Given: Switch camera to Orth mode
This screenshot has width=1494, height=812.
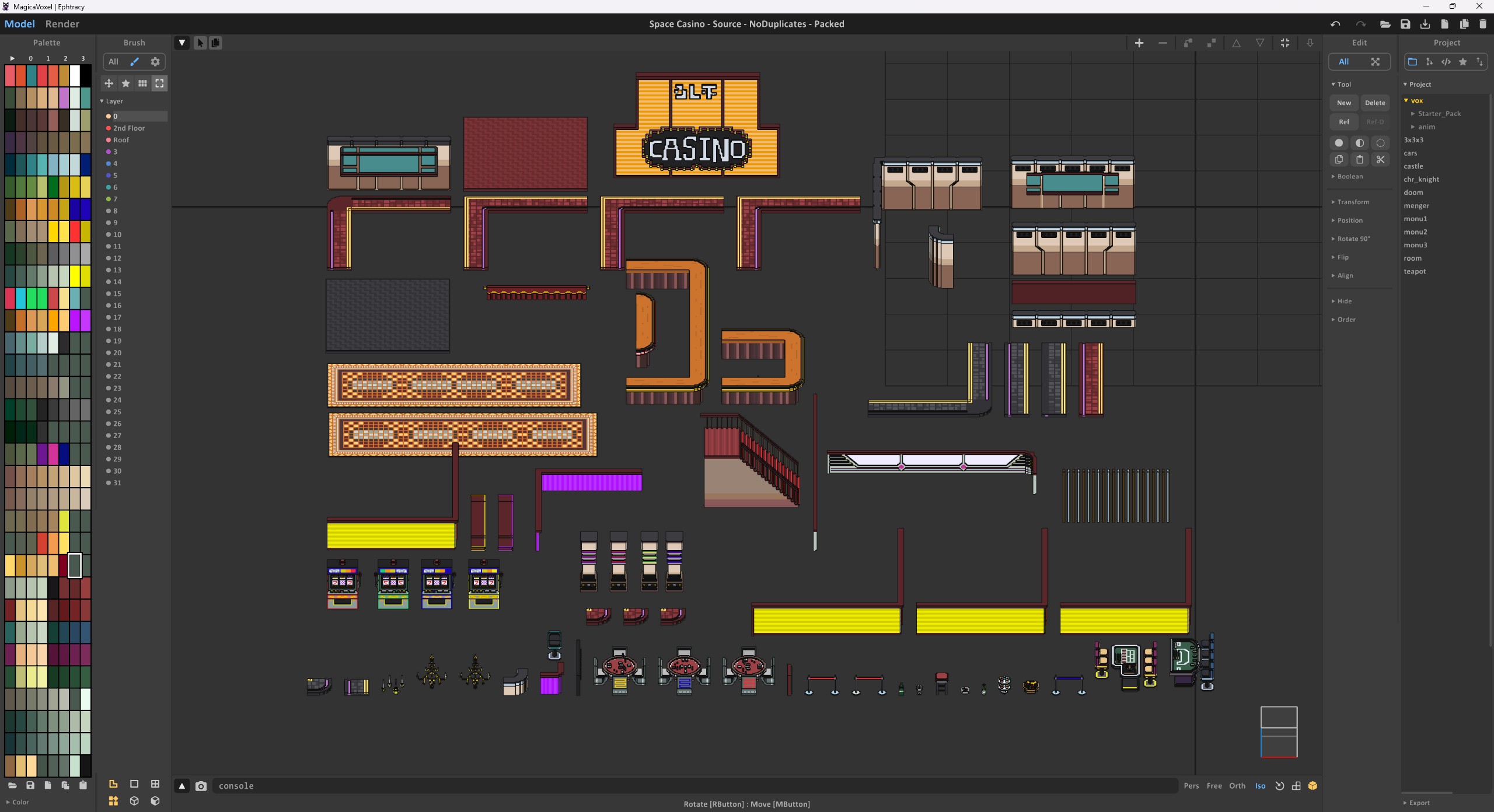Looking at the screenshot, I should (x=1237, y=786).
